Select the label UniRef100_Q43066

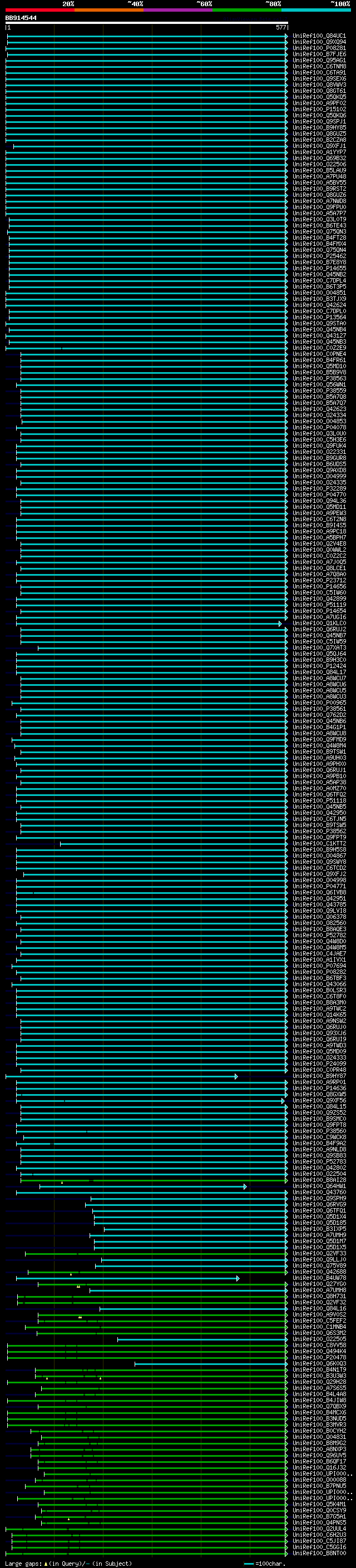(x=319, y=985)
